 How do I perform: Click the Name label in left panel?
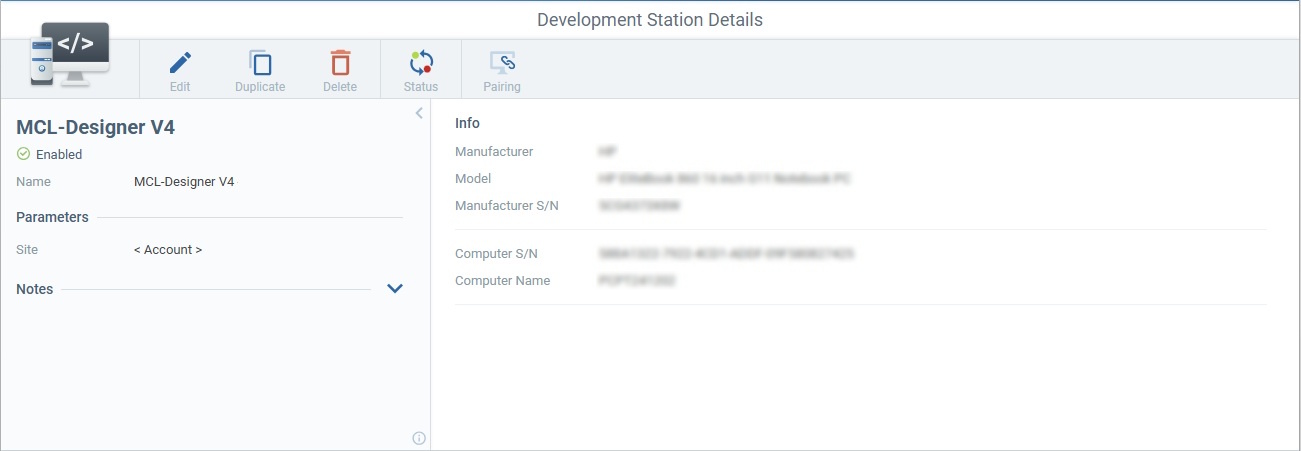[x=33, y=182]
